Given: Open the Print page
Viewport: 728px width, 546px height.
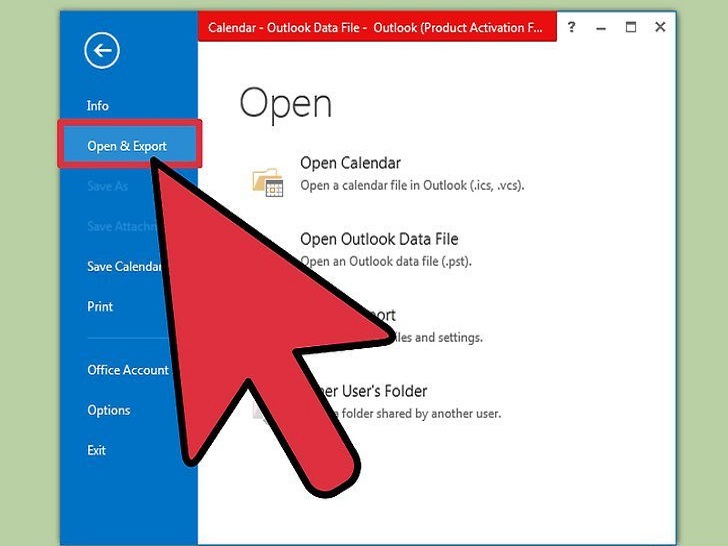Looking at the screenshot, I should (x=100, y=306).
